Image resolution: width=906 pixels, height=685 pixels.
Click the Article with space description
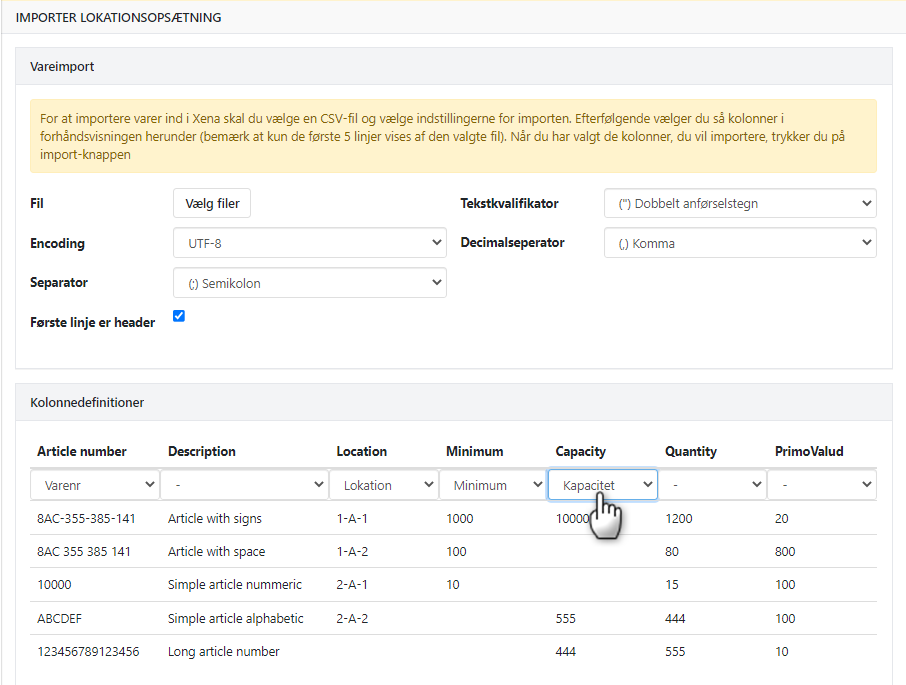[x=216, y=551]
